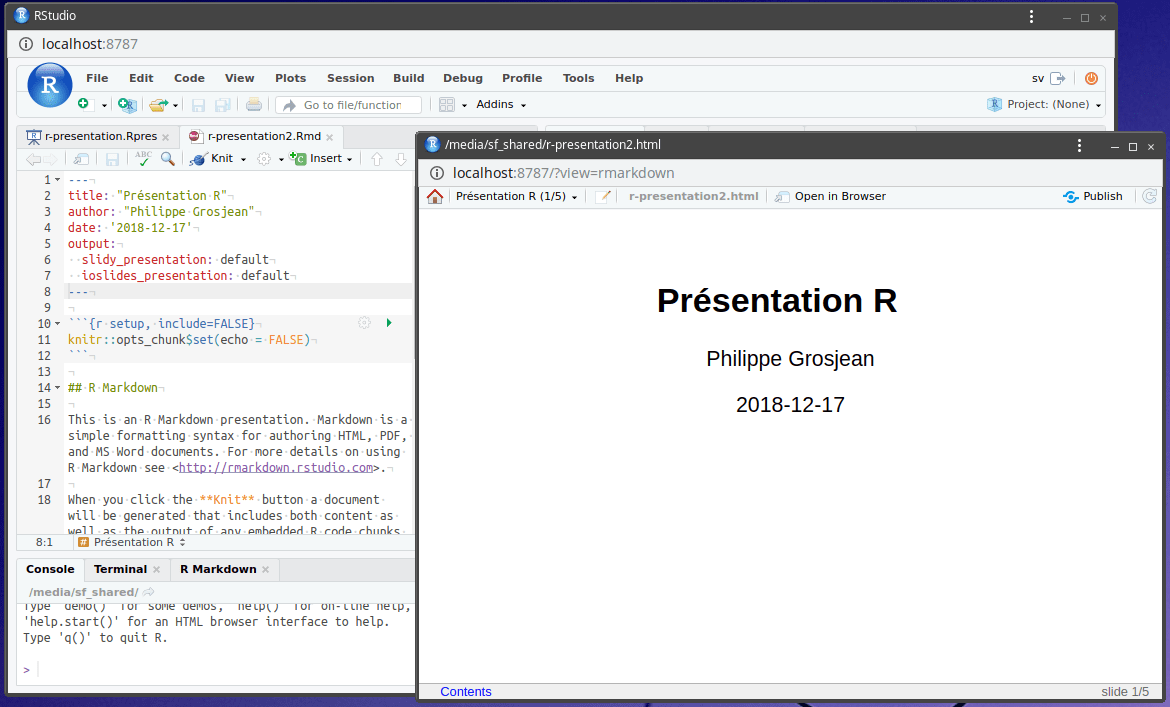Click the Publish button

click(1093, 196)
